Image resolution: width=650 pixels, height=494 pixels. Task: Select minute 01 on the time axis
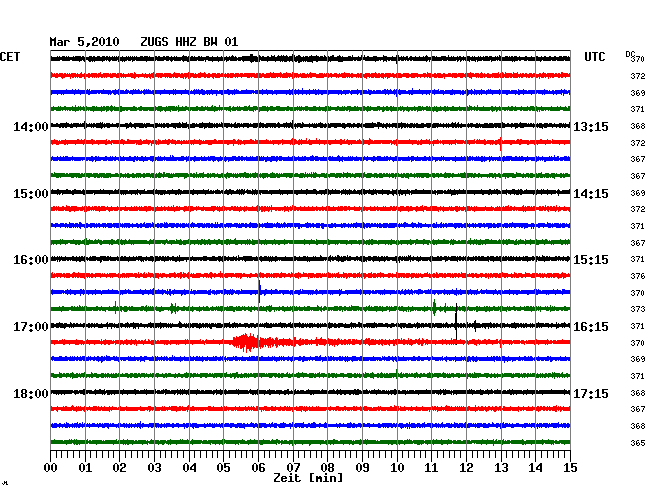tap(85, 467)
